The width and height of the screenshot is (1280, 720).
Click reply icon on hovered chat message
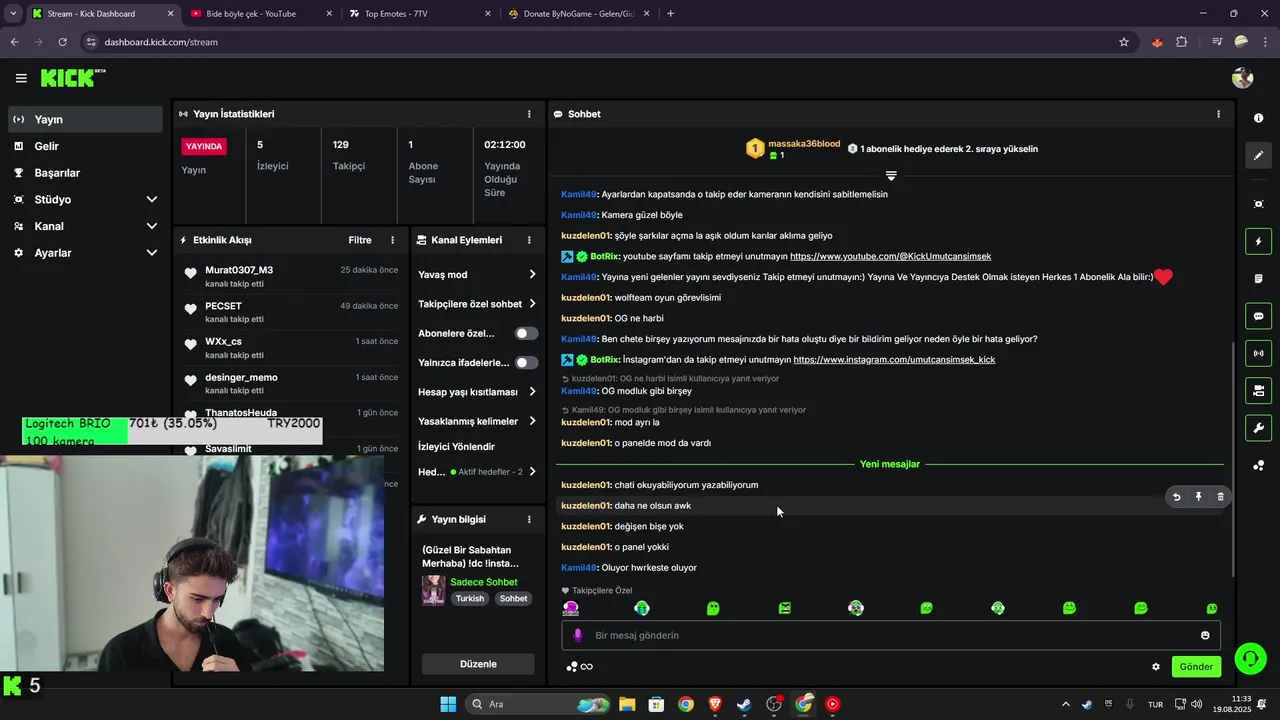point(1176,497)
